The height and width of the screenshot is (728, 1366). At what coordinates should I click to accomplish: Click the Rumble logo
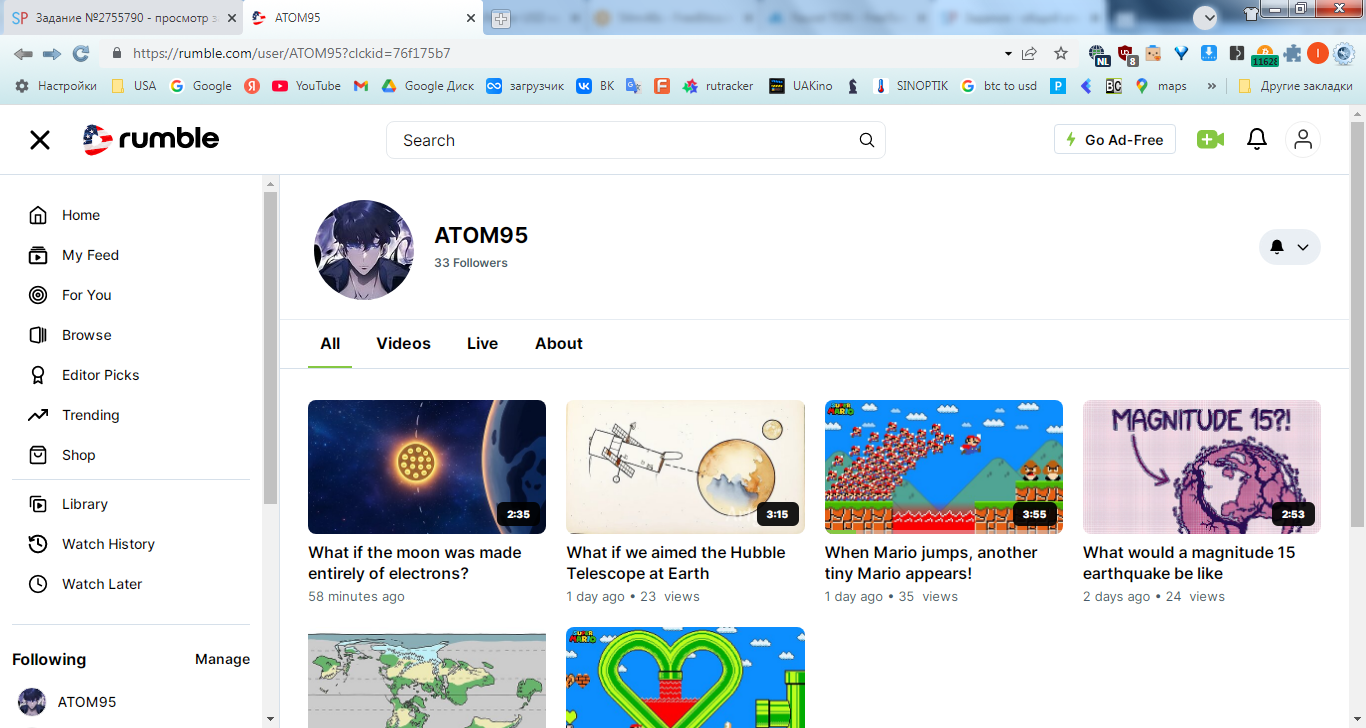tap(151, 140)
